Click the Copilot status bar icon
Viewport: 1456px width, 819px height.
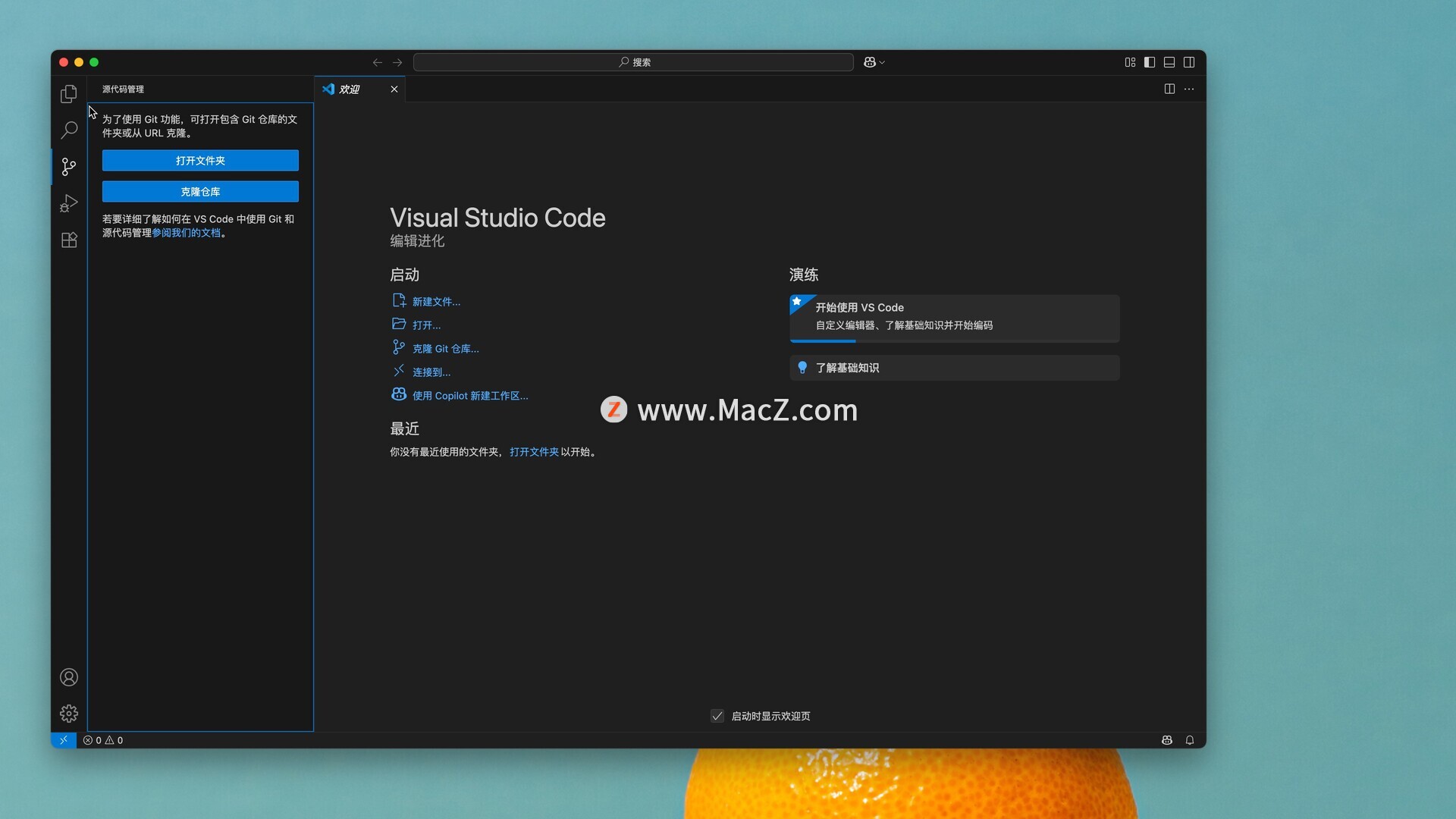coord(1167,740)
